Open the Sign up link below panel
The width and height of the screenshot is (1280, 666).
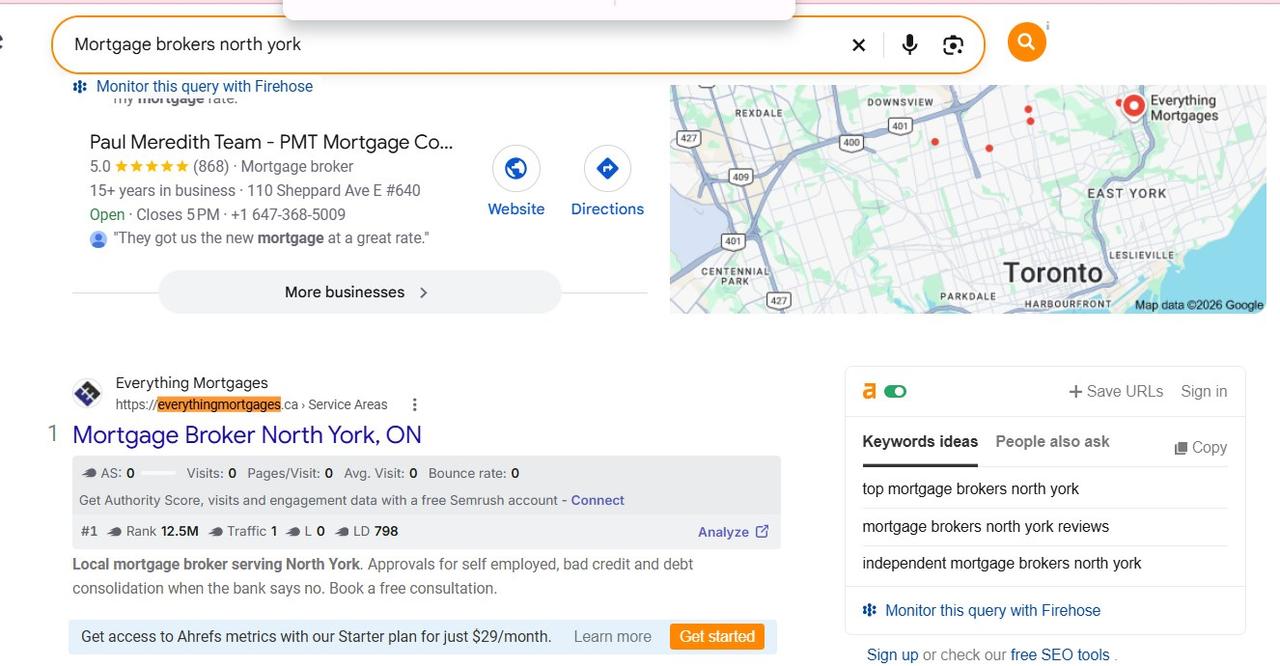point(892,655)
